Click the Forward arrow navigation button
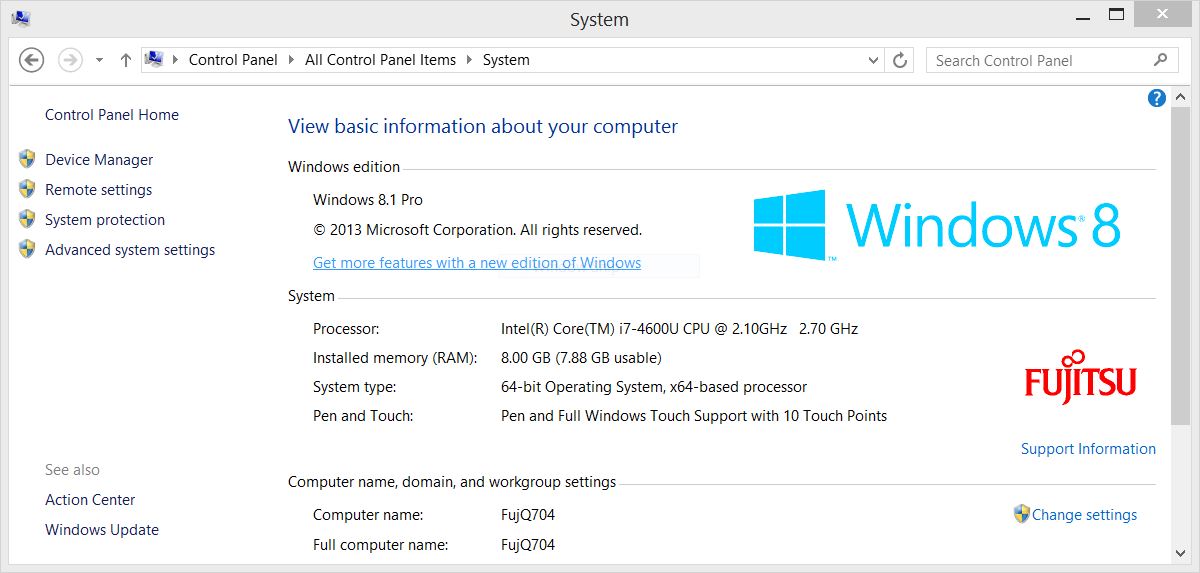 point(70,60)
